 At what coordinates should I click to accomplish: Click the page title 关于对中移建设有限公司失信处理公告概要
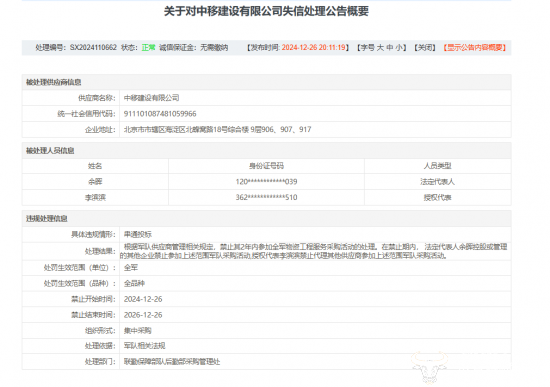[x=266, y=11]
